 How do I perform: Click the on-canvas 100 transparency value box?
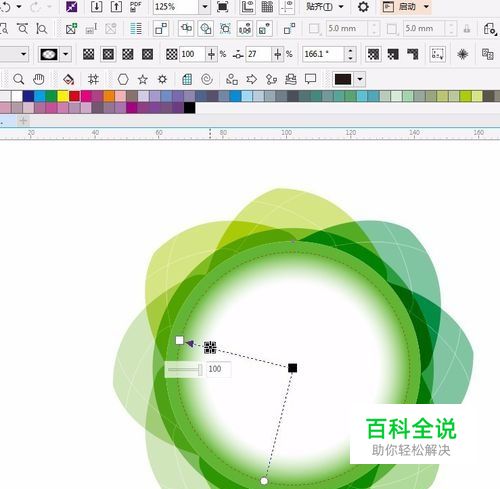pyautogui.click(x=218, y=369)
